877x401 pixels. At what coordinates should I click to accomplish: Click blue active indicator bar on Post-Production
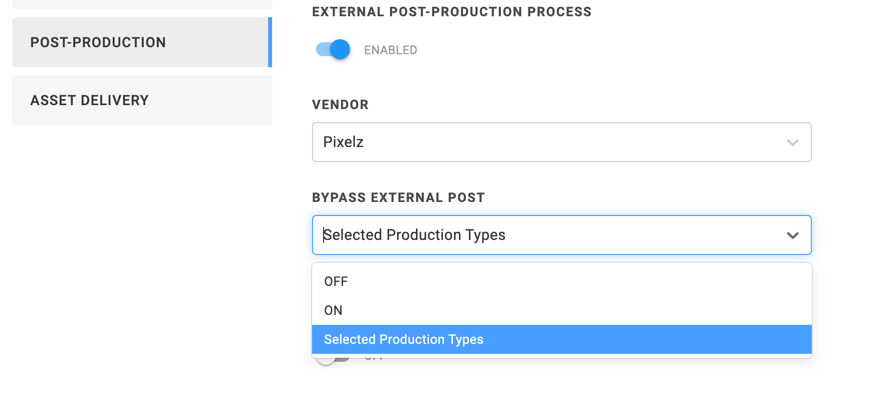[x=270, y=42]
